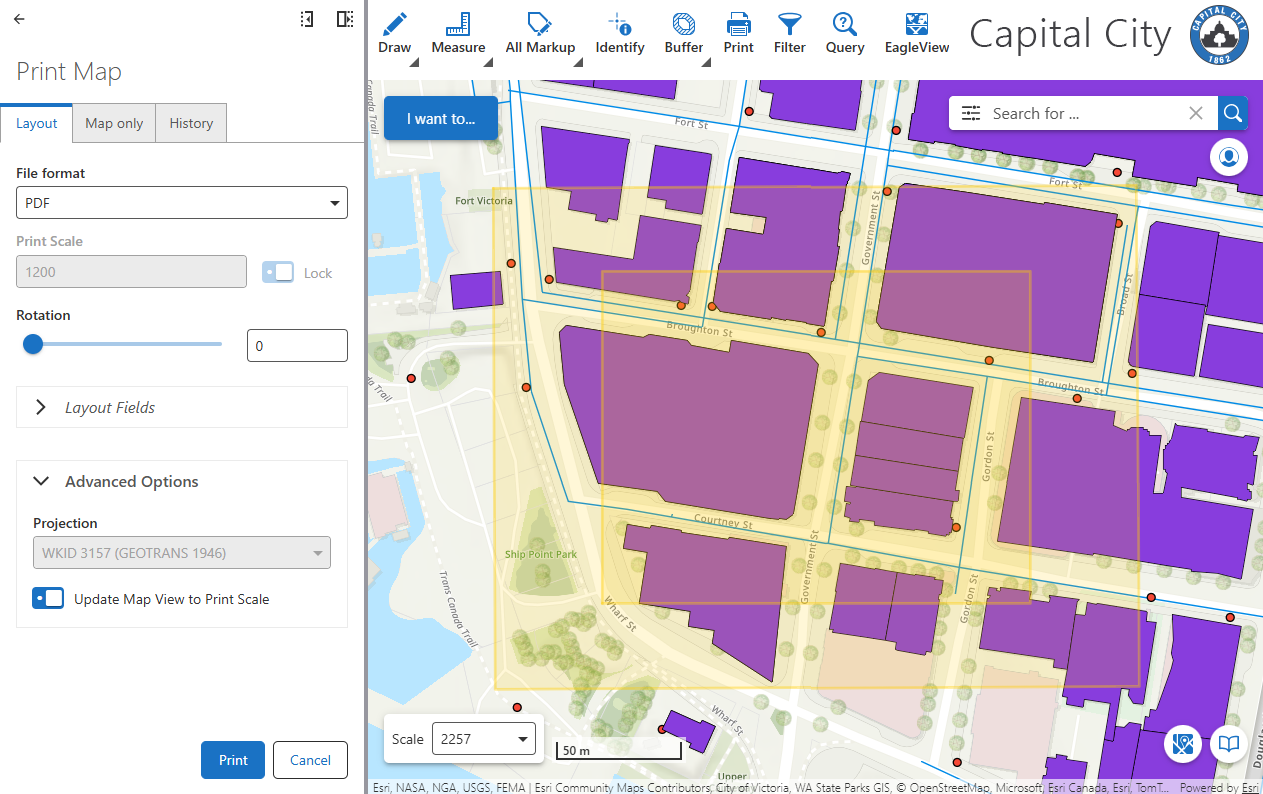Disable Update Map View to Print Scale
Viewport: 1263px width, 794px height.
(47, 598)
